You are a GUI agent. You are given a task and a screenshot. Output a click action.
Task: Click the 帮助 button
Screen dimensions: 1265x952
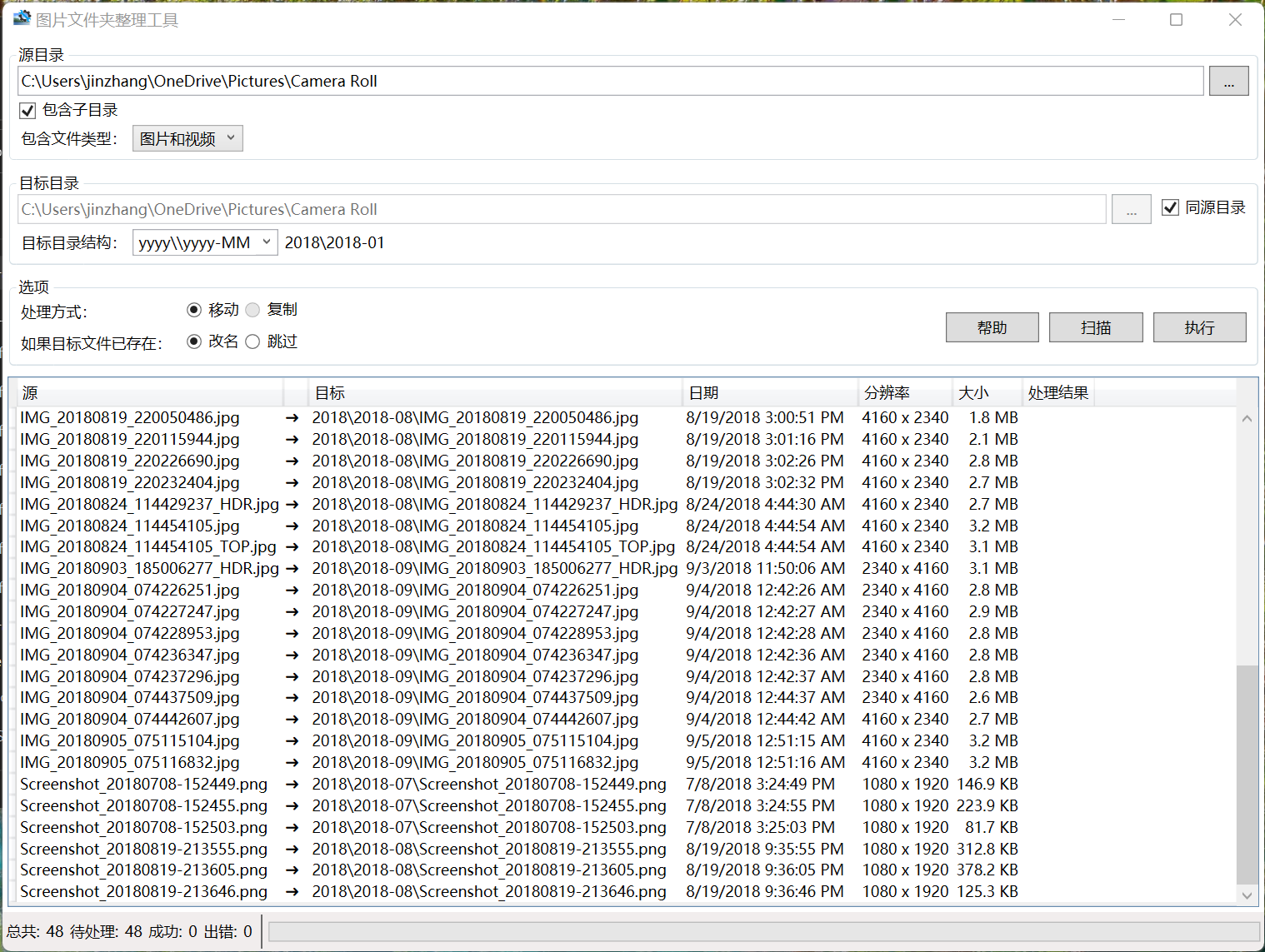[x=992, y=327]
